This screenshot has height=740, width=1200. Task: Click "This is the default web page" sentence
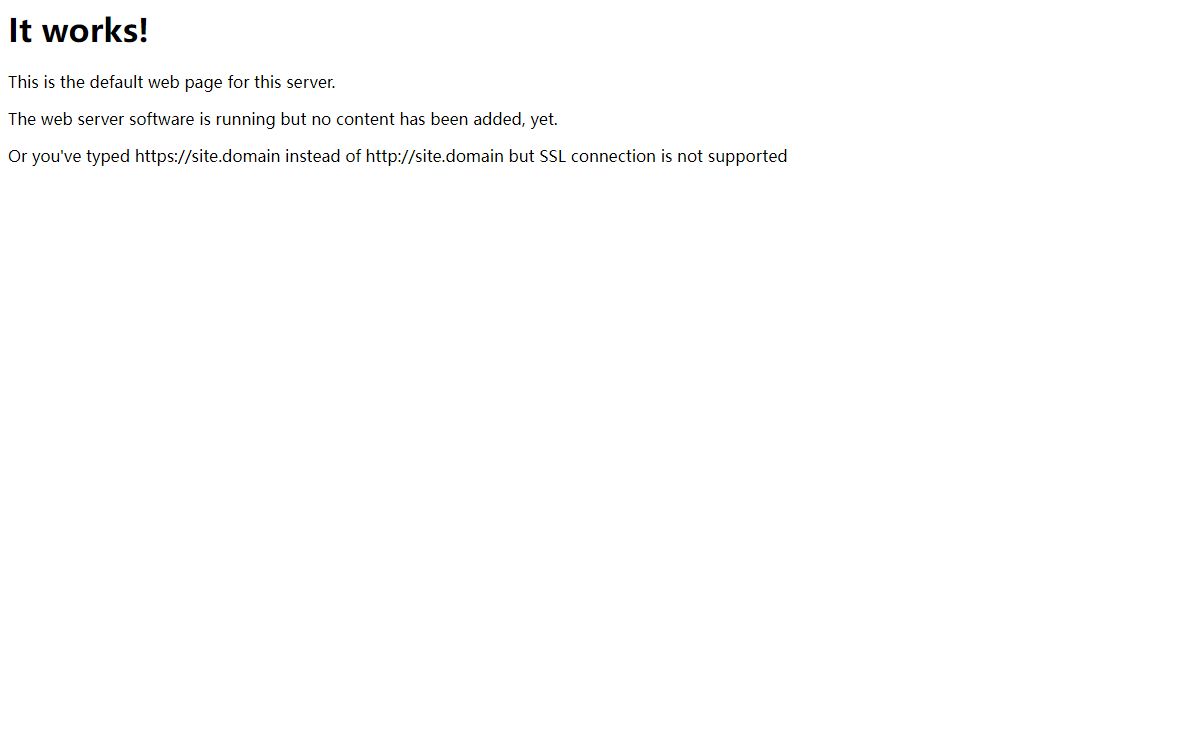(x=172, y=82)
